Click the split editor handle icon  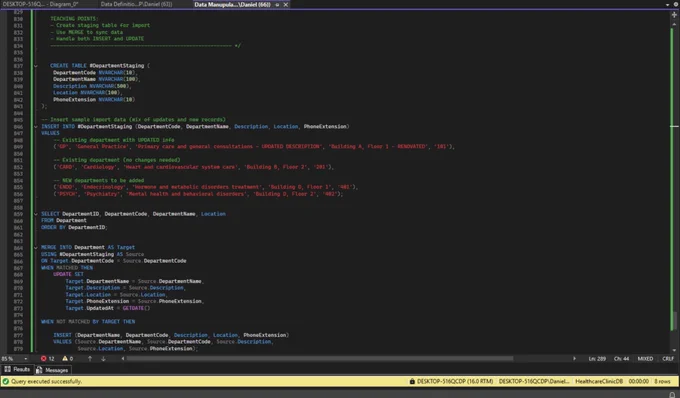pos(674,15)
